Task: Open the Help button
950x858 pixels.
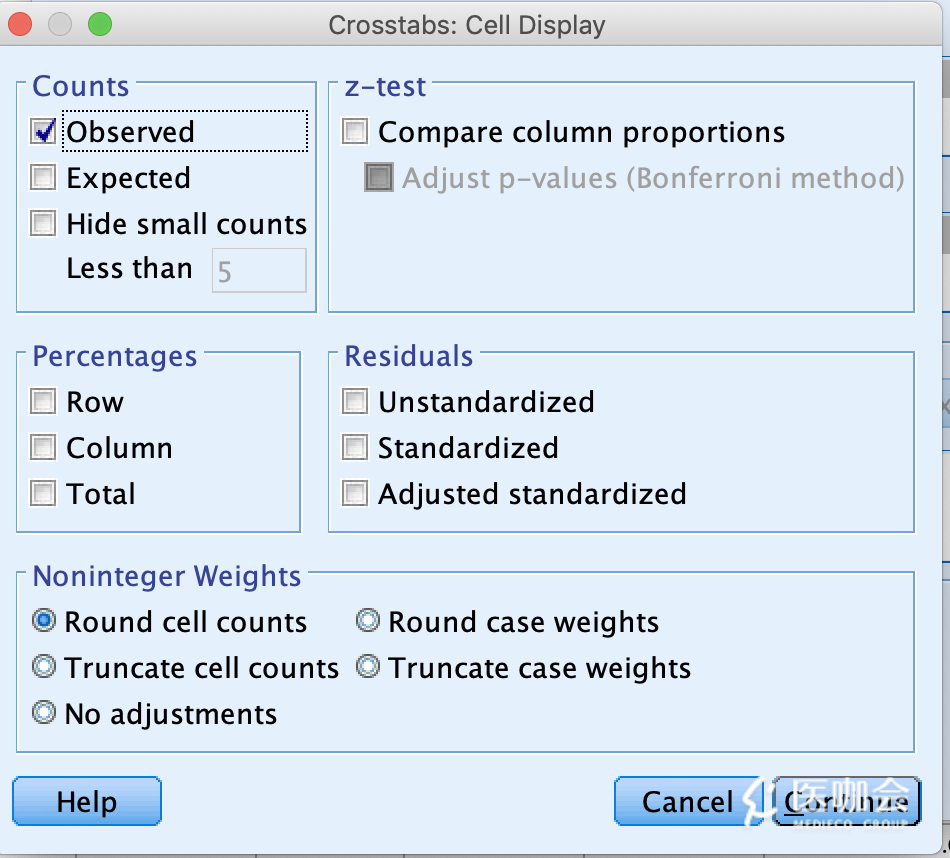Action: (87, 802)
